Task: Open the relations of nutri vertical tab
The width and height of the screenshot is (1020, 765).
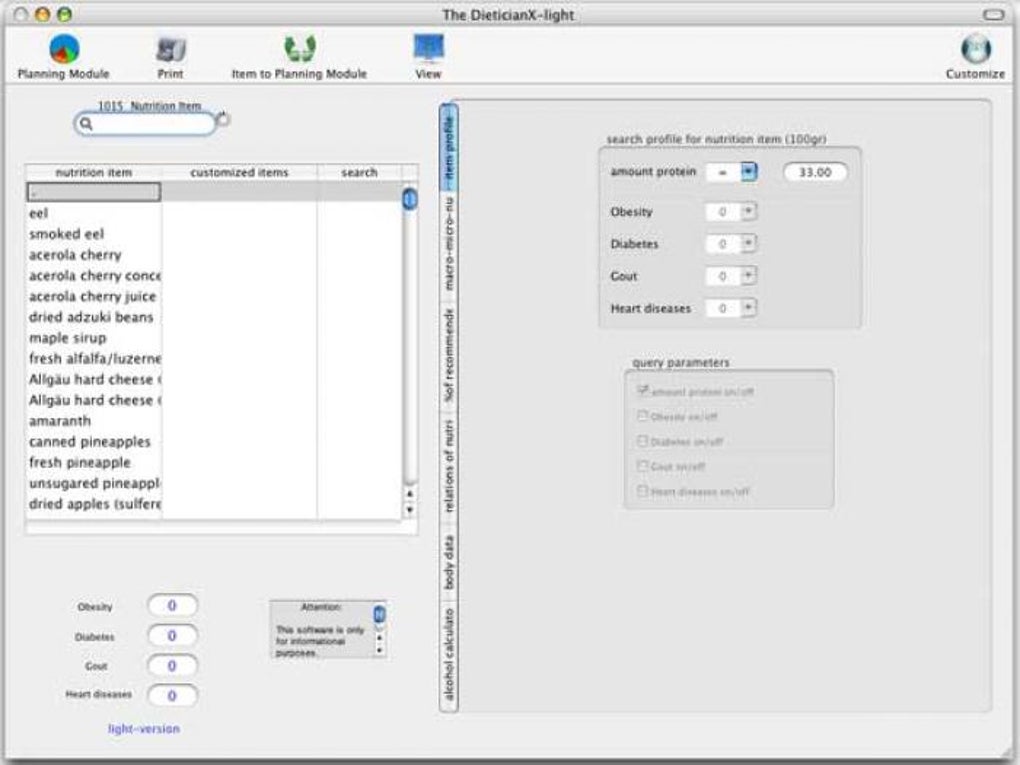Action: 449,468
